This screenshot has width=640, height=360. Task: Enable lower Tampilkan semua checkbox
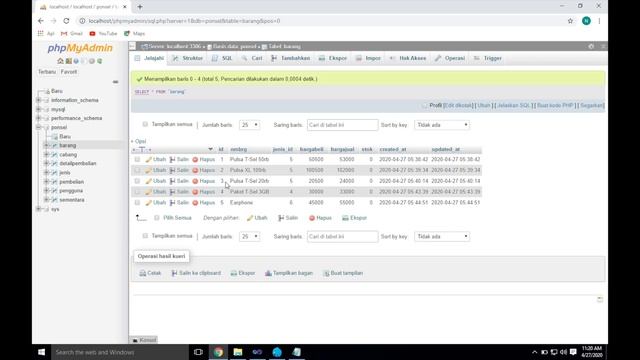tap(145, 236)
